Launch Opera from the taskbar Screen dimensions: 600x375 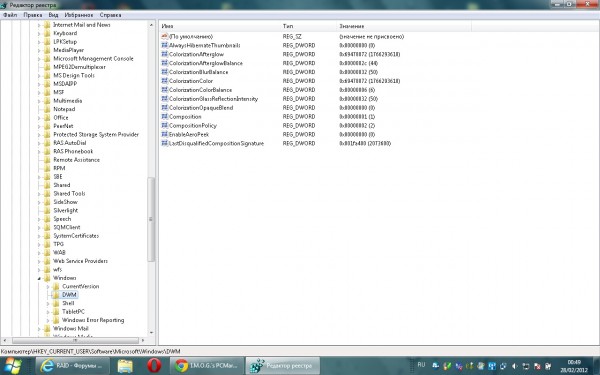[154, 366]
